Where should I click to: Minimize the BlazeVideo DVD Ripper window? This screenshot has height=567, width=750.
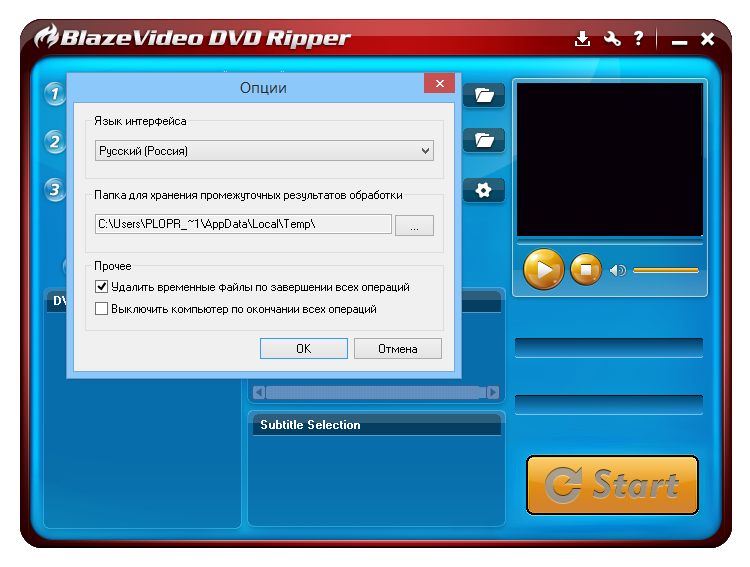click(x=679, y=42)
